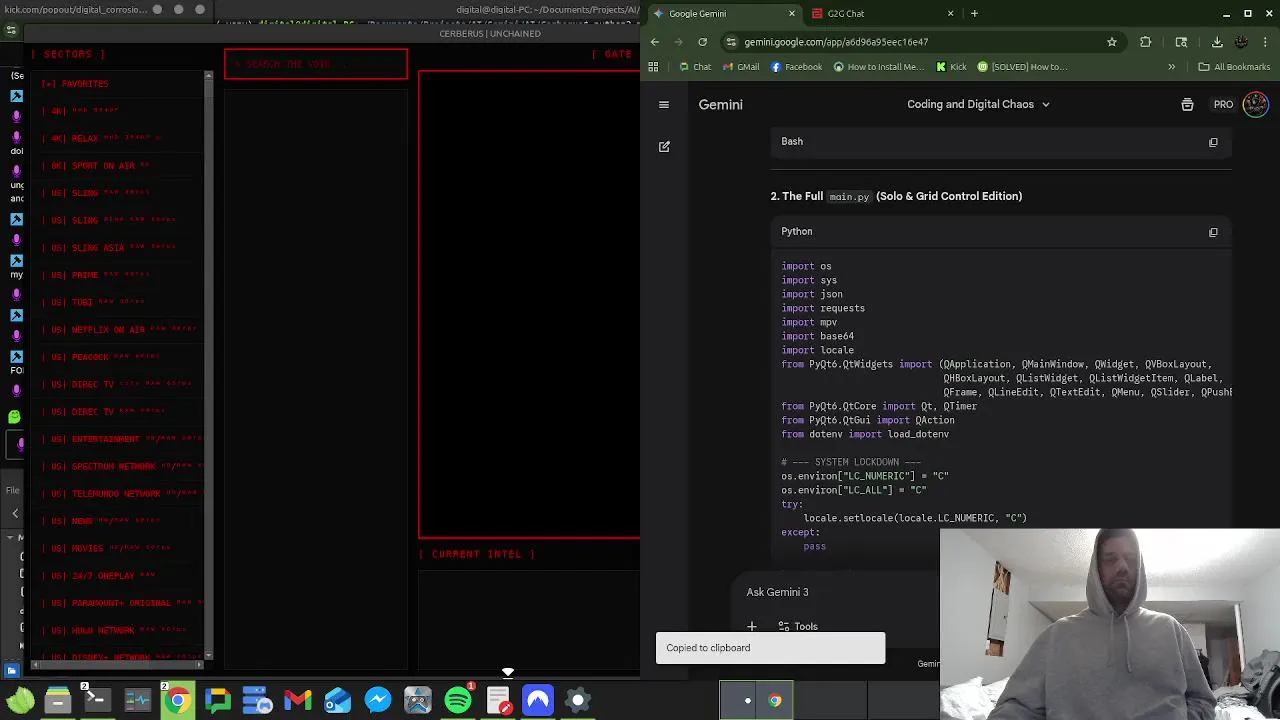This screenshot has height=720, width=1280.
Task: Select the US| MOVIES sector
Action: click(116, 548)
